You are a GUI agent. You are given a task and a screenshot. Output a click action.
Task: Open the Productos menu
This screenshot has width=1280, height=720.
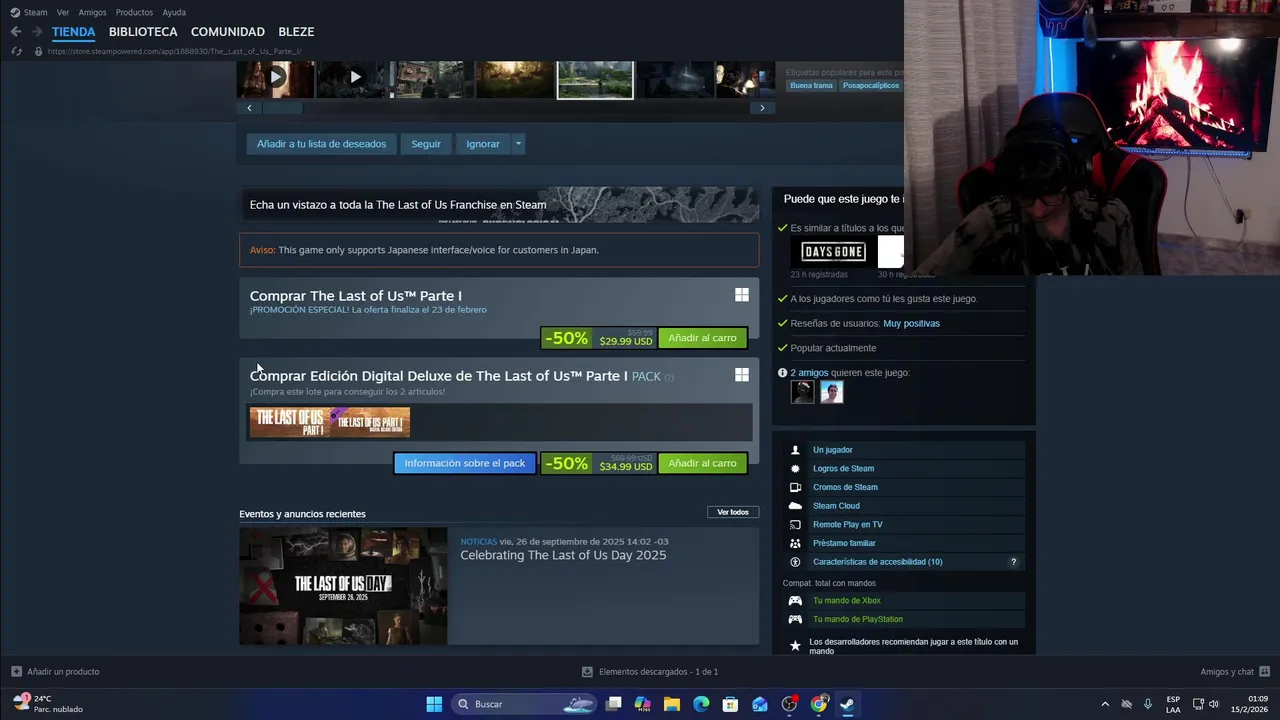point(134,12)
